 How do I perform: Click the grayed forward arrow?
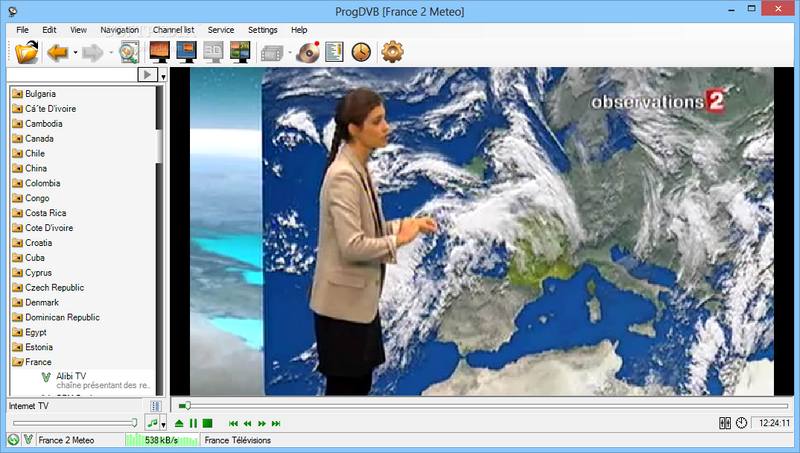[x=92, y=52]
